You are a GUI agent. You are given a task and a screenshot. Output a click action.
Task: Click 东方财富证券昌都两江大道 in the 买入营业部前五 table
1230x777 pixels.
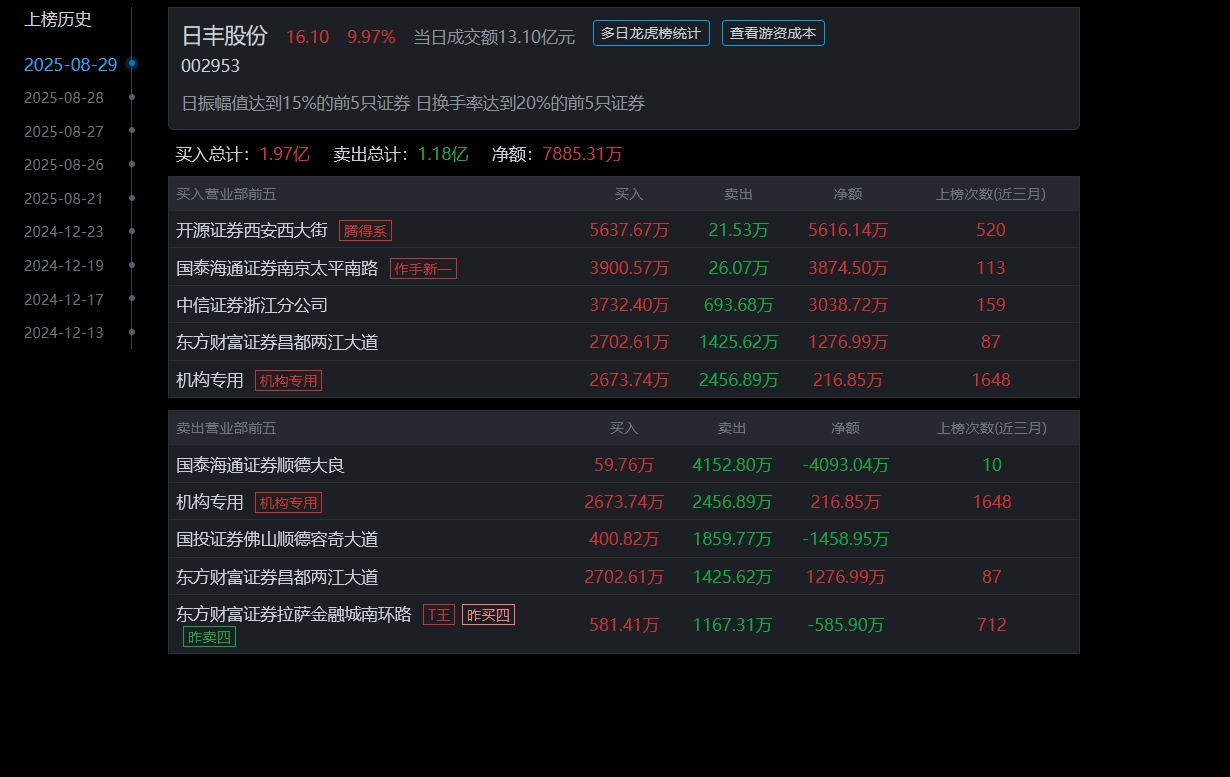click(x=277, y=342)
